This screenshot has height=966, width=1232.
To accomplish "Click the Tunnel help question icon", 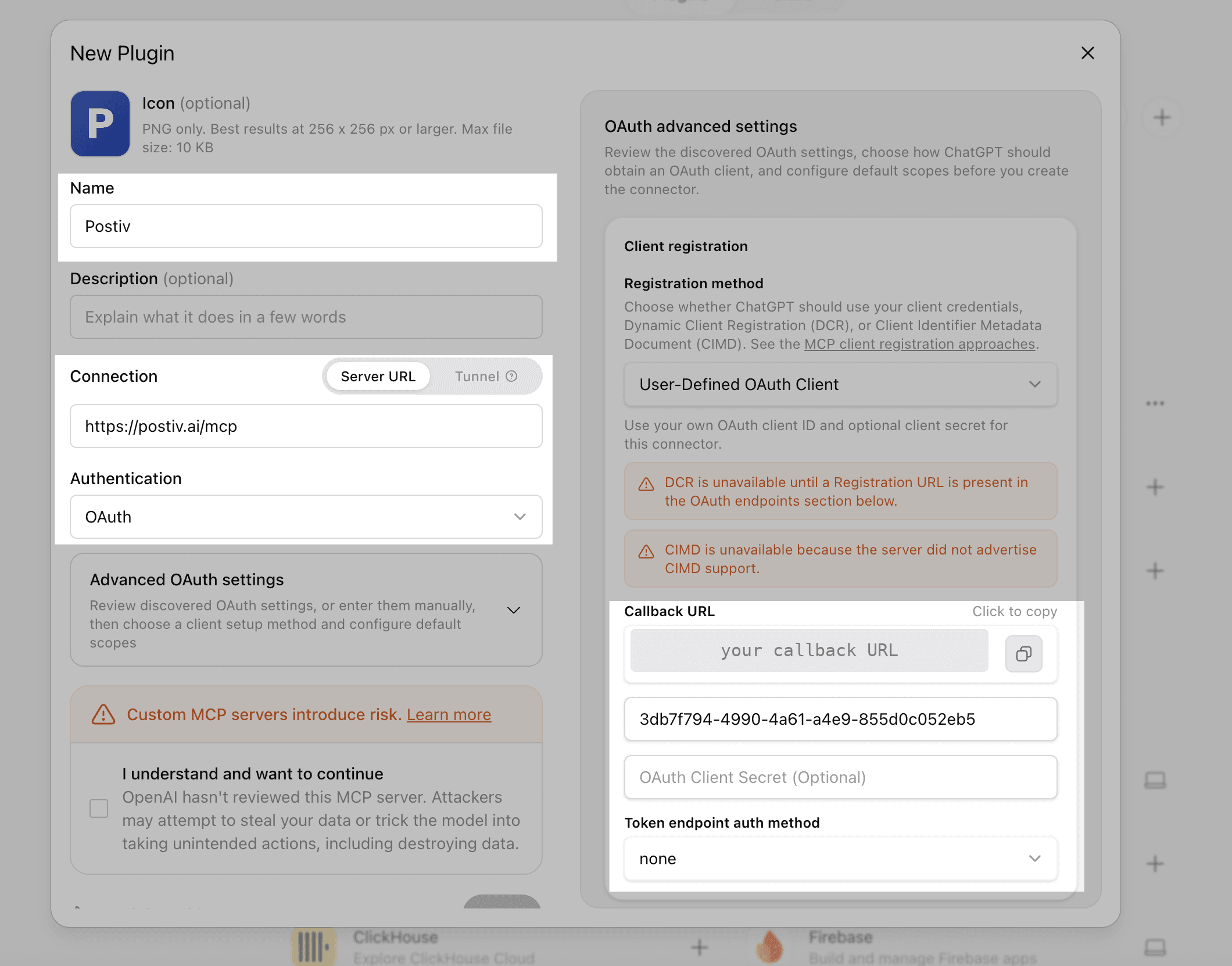I will 511,376.
